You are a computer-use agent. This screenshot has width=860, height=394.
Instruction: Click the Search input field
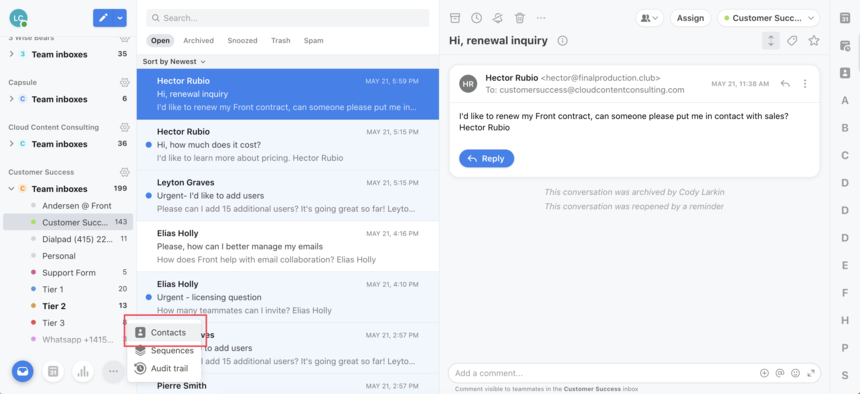click(x=287, y=18)
